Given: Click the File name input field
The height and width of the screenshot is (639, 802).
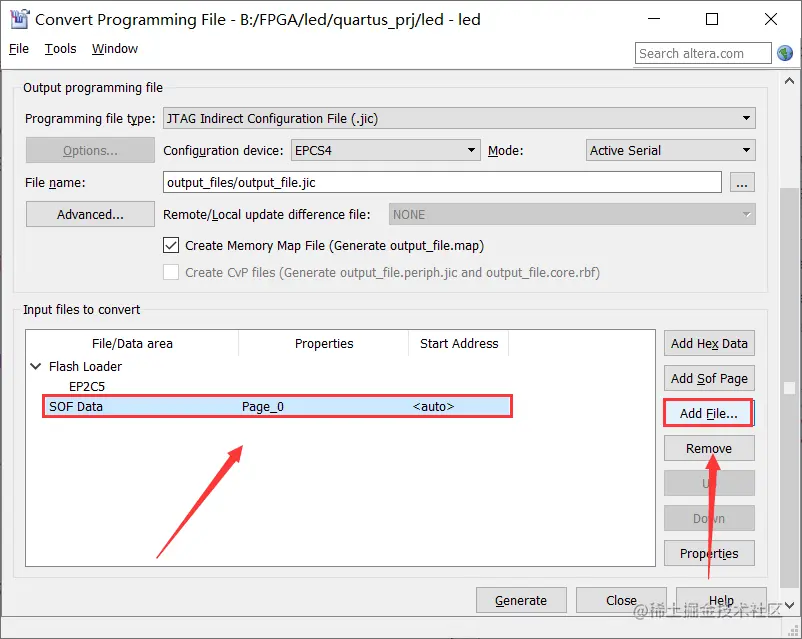Looking at the screenshot, I should pos(442,183).
